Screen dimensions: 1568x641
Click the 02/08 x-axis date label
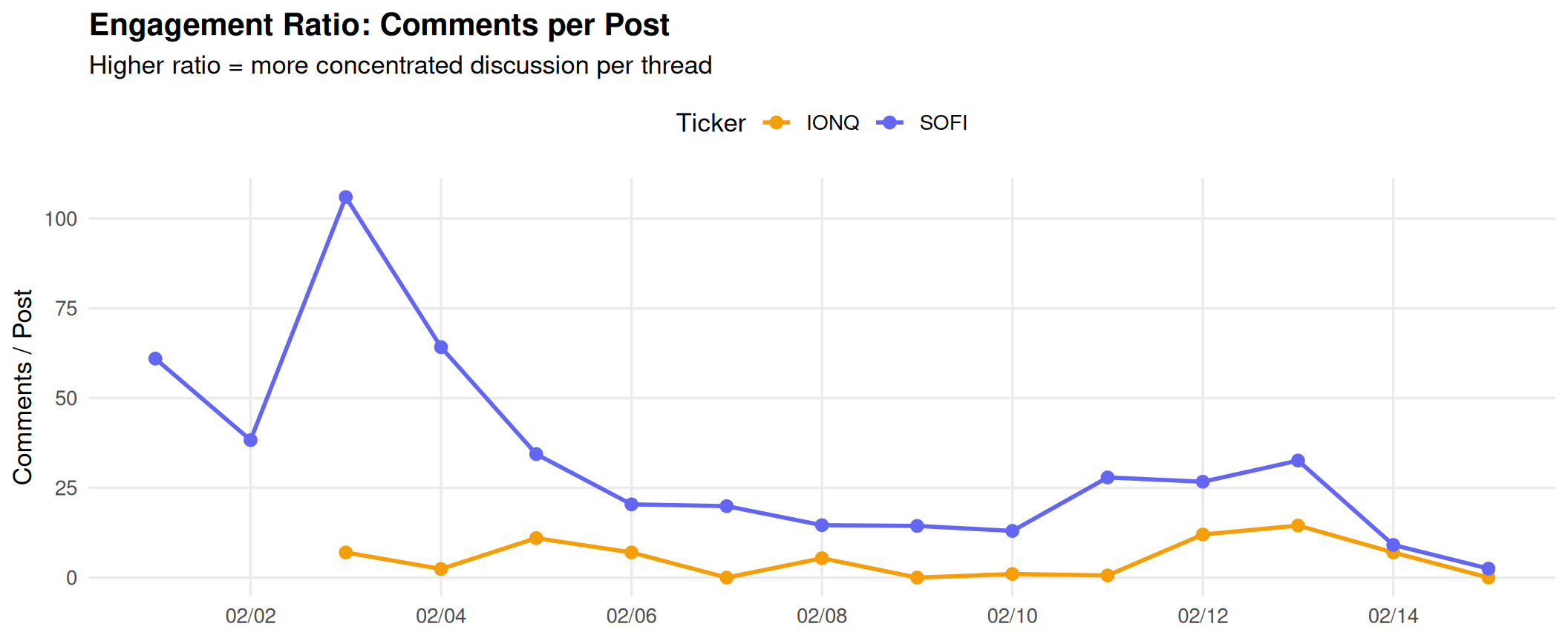tap(822, 616)
